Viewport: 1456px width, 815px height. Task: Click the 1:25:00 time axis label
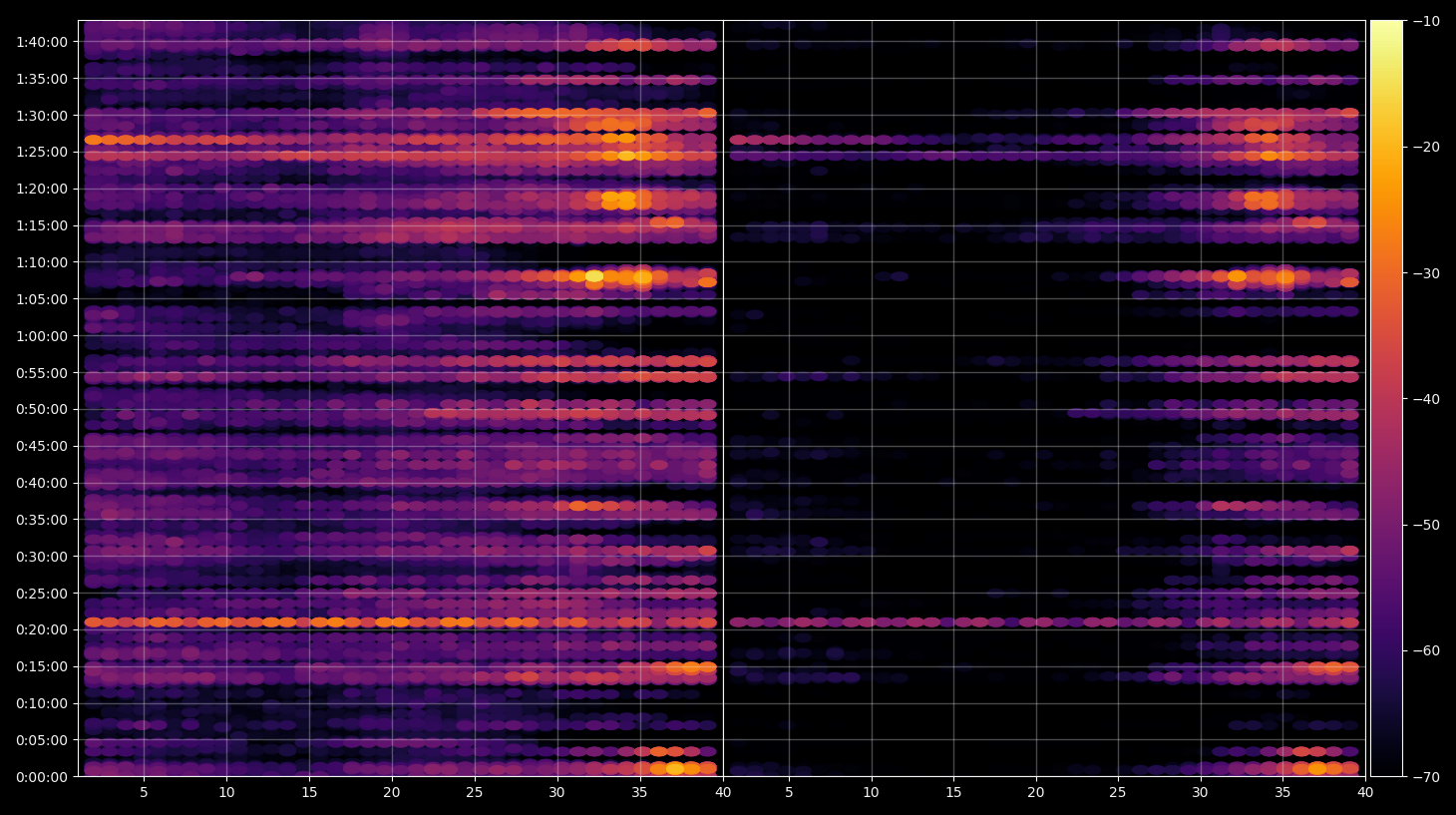42,152
